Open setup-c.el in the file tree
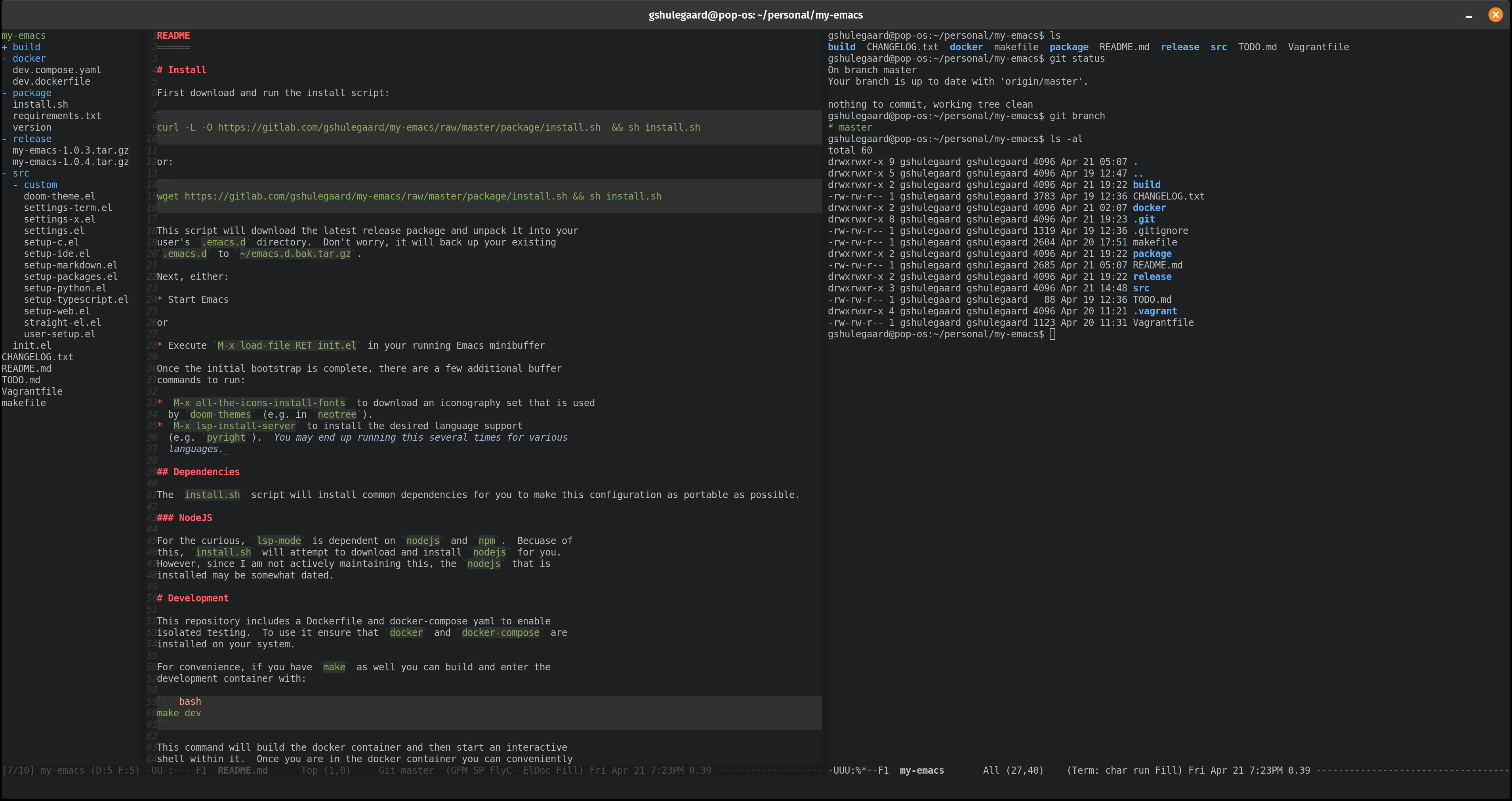The height and width of the screenshot is (801, 1512). coord(51,242)
